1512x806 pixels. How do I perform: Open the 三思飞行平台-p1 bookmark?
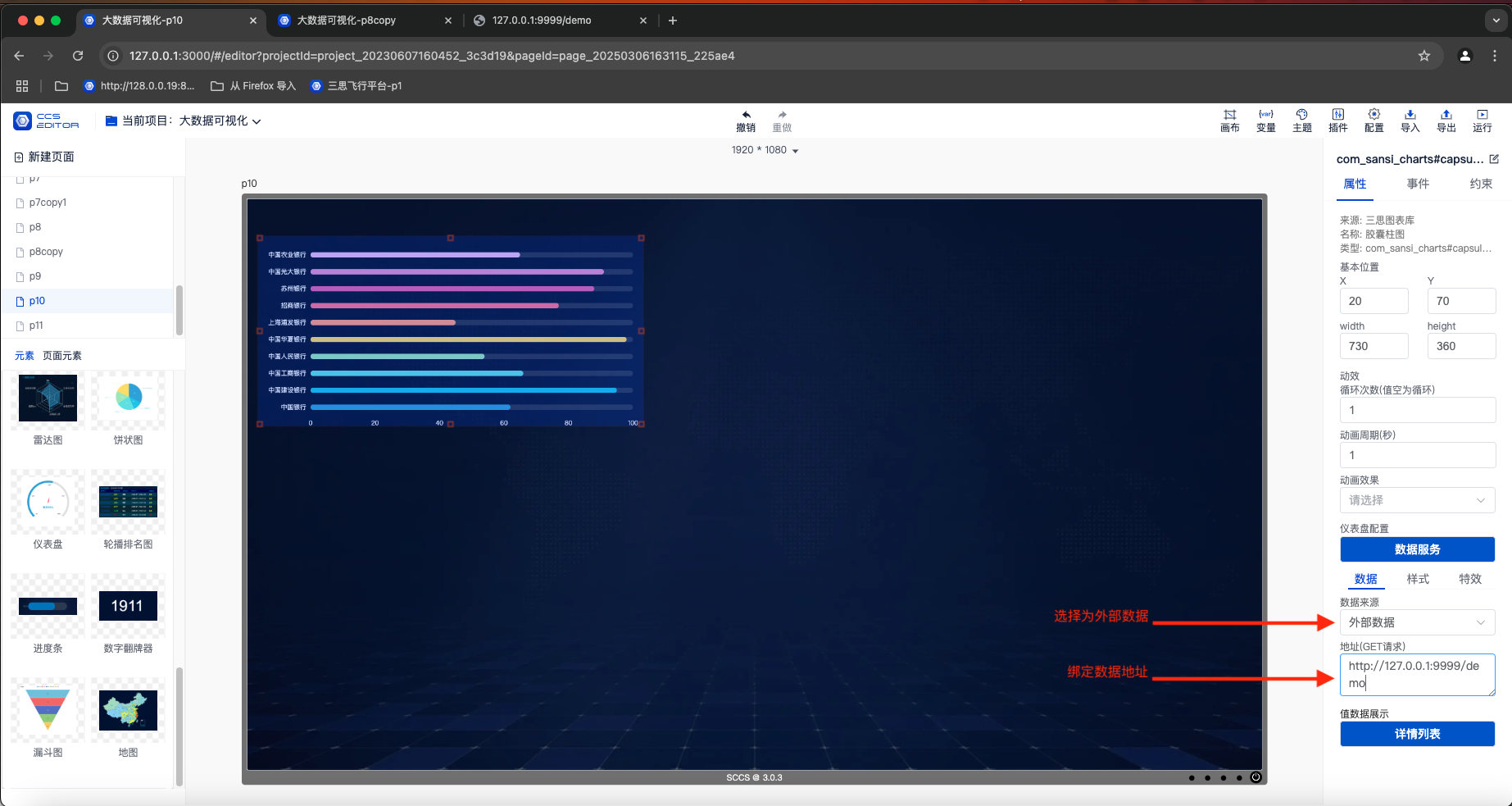coord(356,85)
